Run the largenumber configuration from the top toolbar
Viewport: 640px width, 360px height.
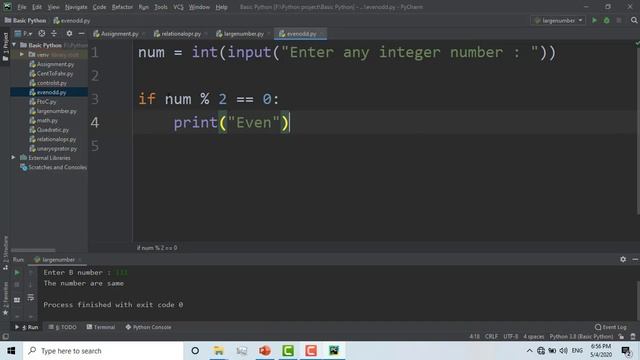[x=594, y=20]
